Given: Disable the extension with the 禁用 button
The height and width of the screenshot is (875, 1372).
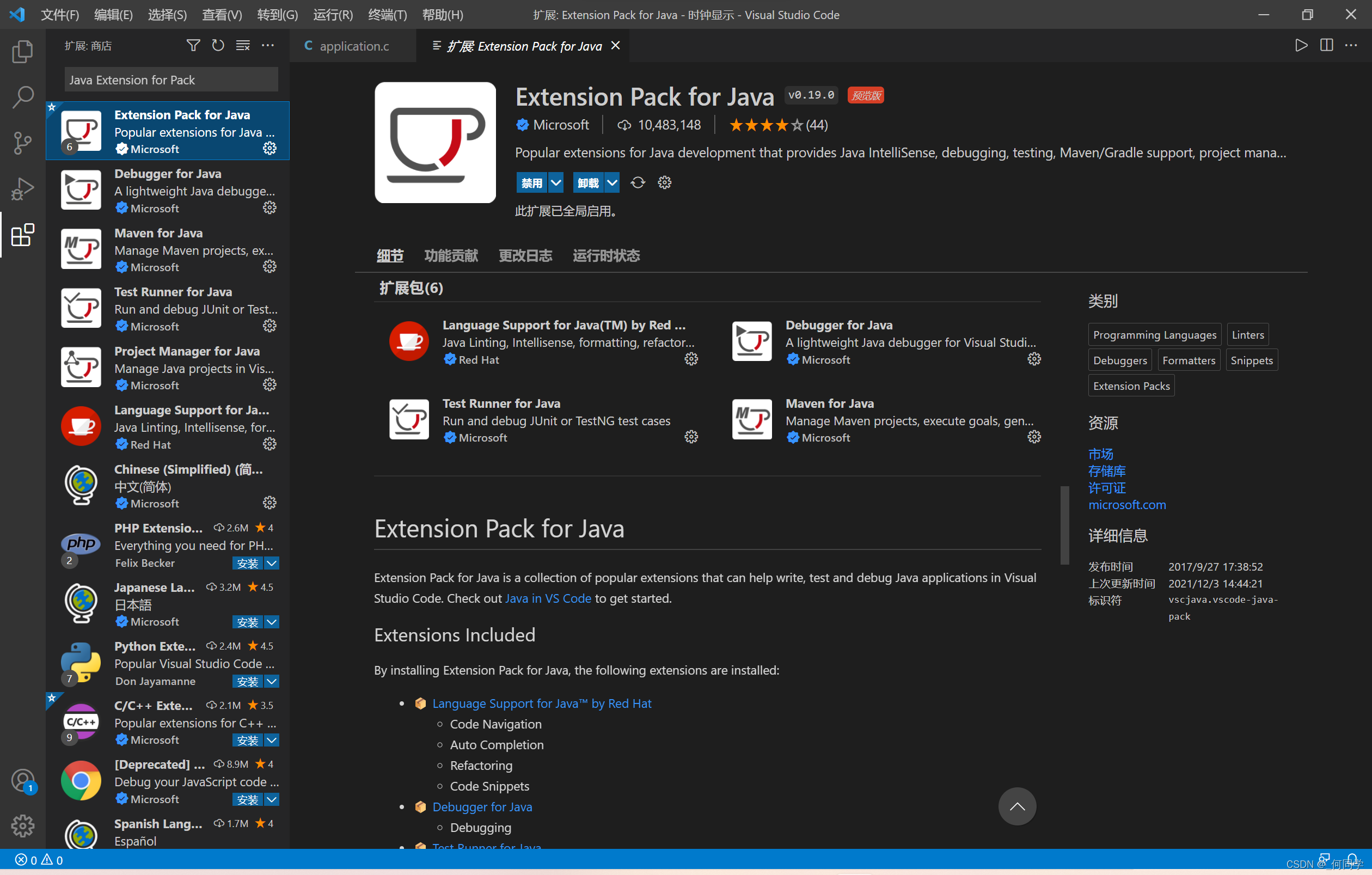Looking at the screenshot, I should tap(532, 182).
